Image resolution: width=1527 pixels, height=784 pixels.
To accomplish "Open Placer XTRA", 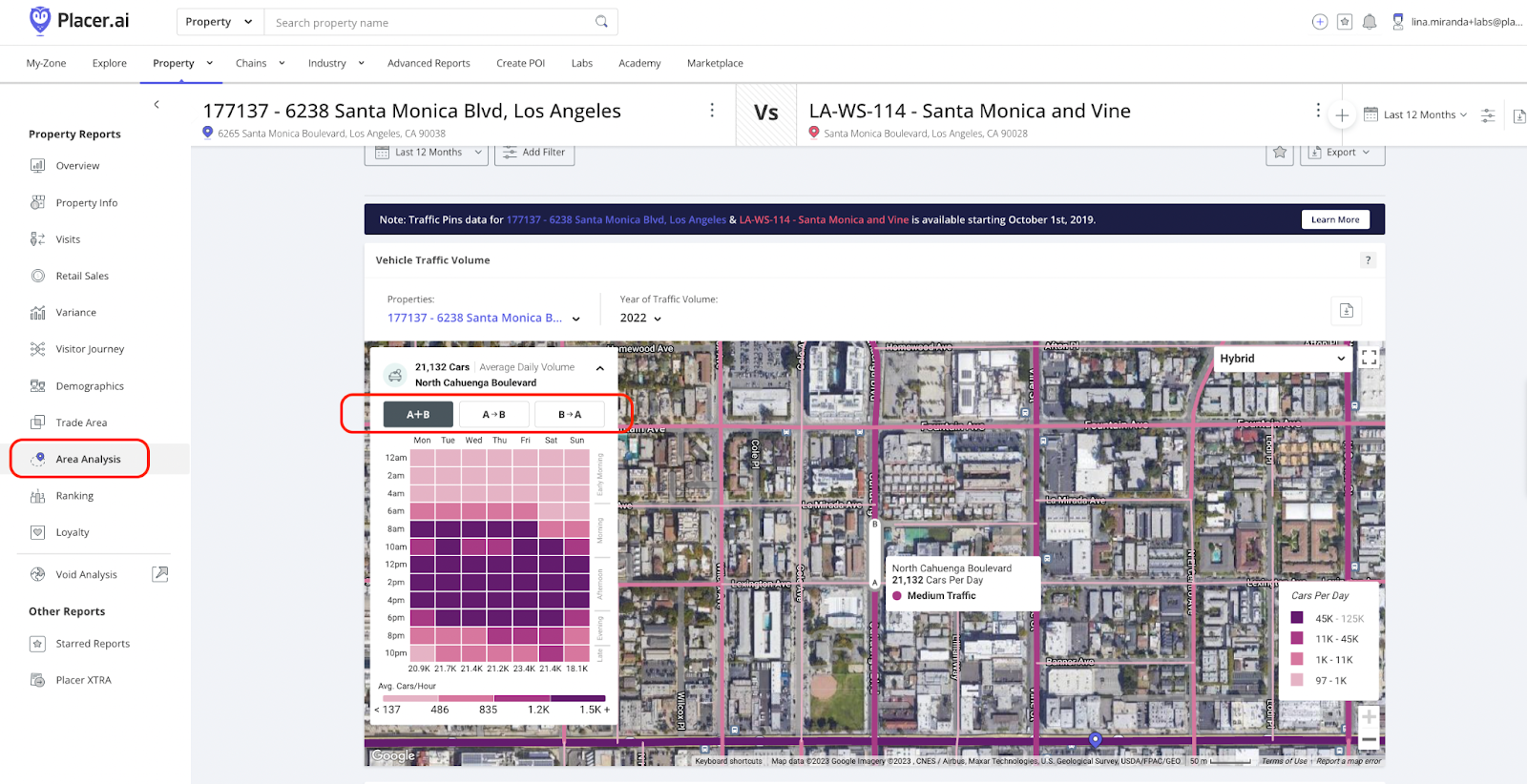I will click(x=83, y=680).
